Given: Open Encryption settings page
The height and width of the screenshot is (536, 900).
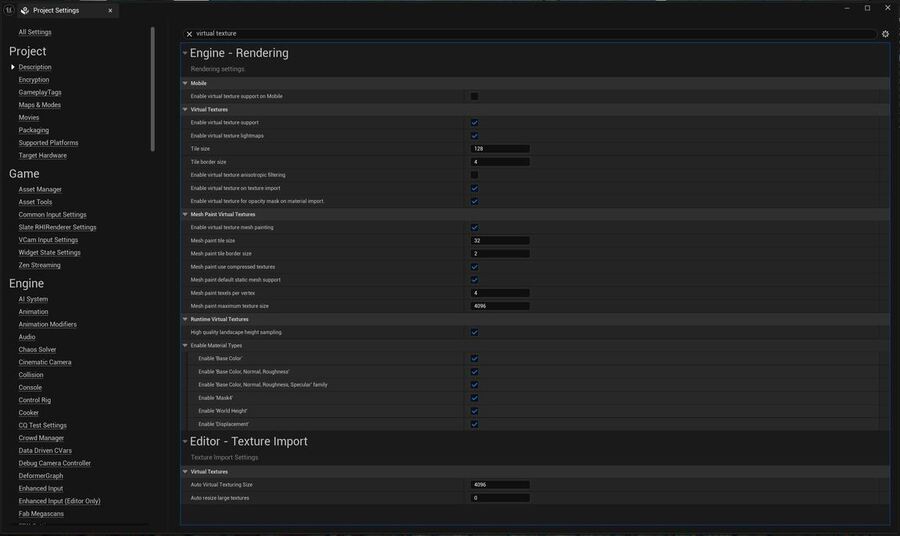Looking at the screenshot, I should pos(34,80).
